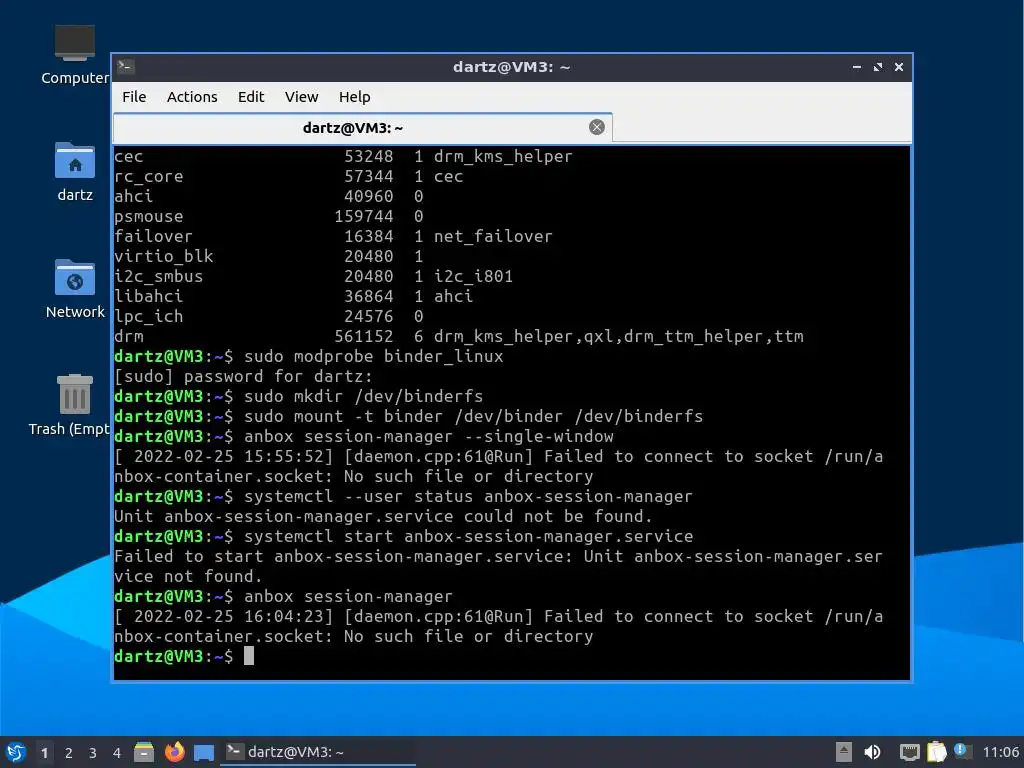
Task: Switch to workspace 3
Action: click(x=93, y=753)
